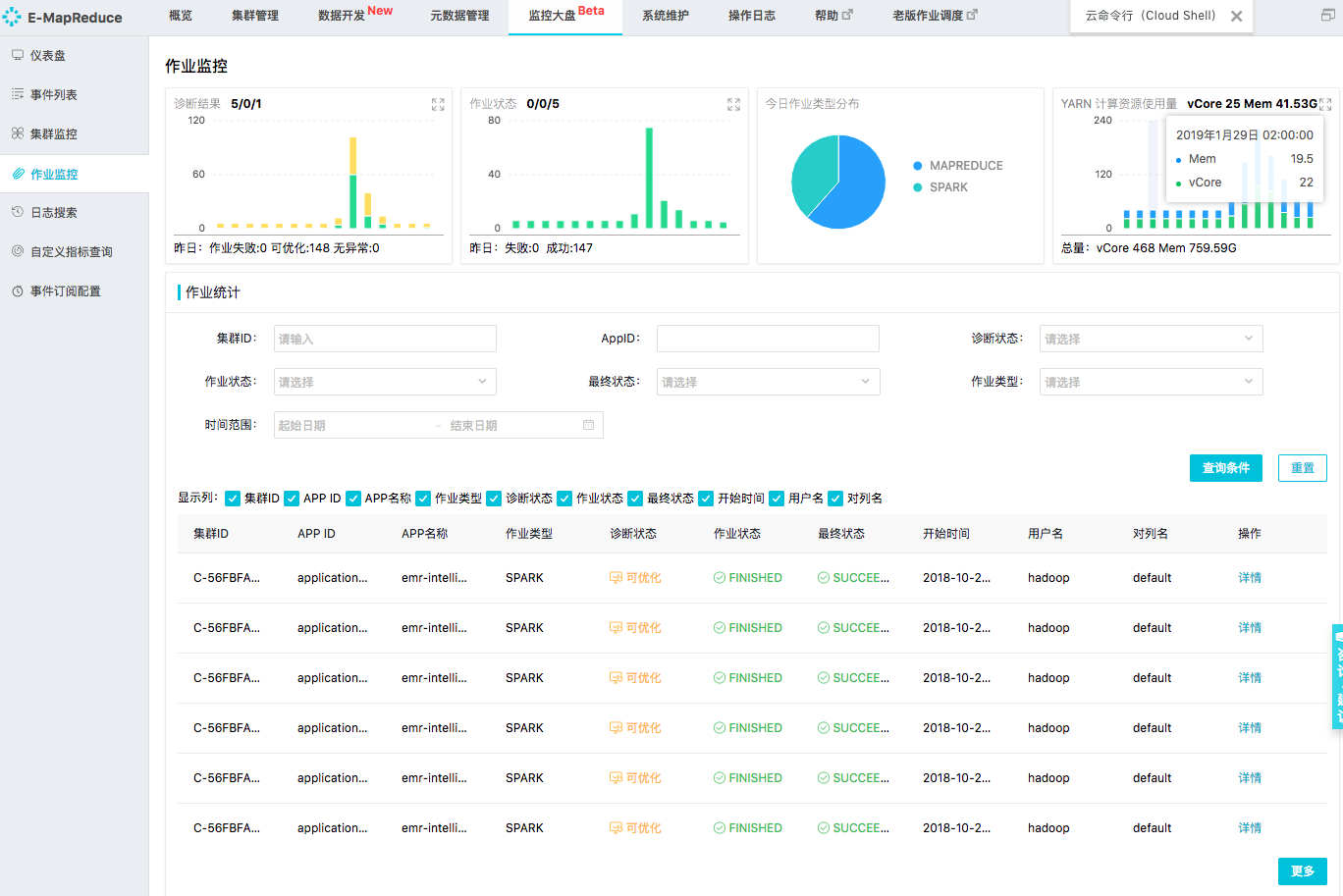
Task: Toggle the 作业类型 column checkbox
Action: pos(423,499)
